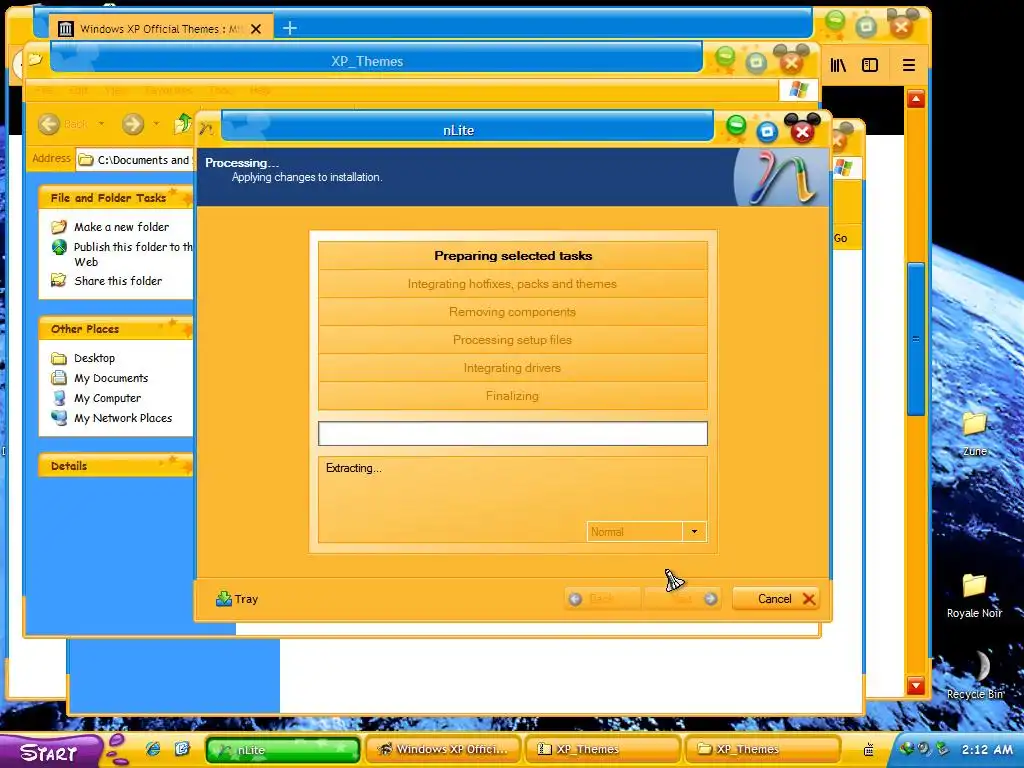Viewport: 1024px width, 768px height.
Task: Click the Up folder icon in XP_Themes toolbar
Action: coord(184,123)
